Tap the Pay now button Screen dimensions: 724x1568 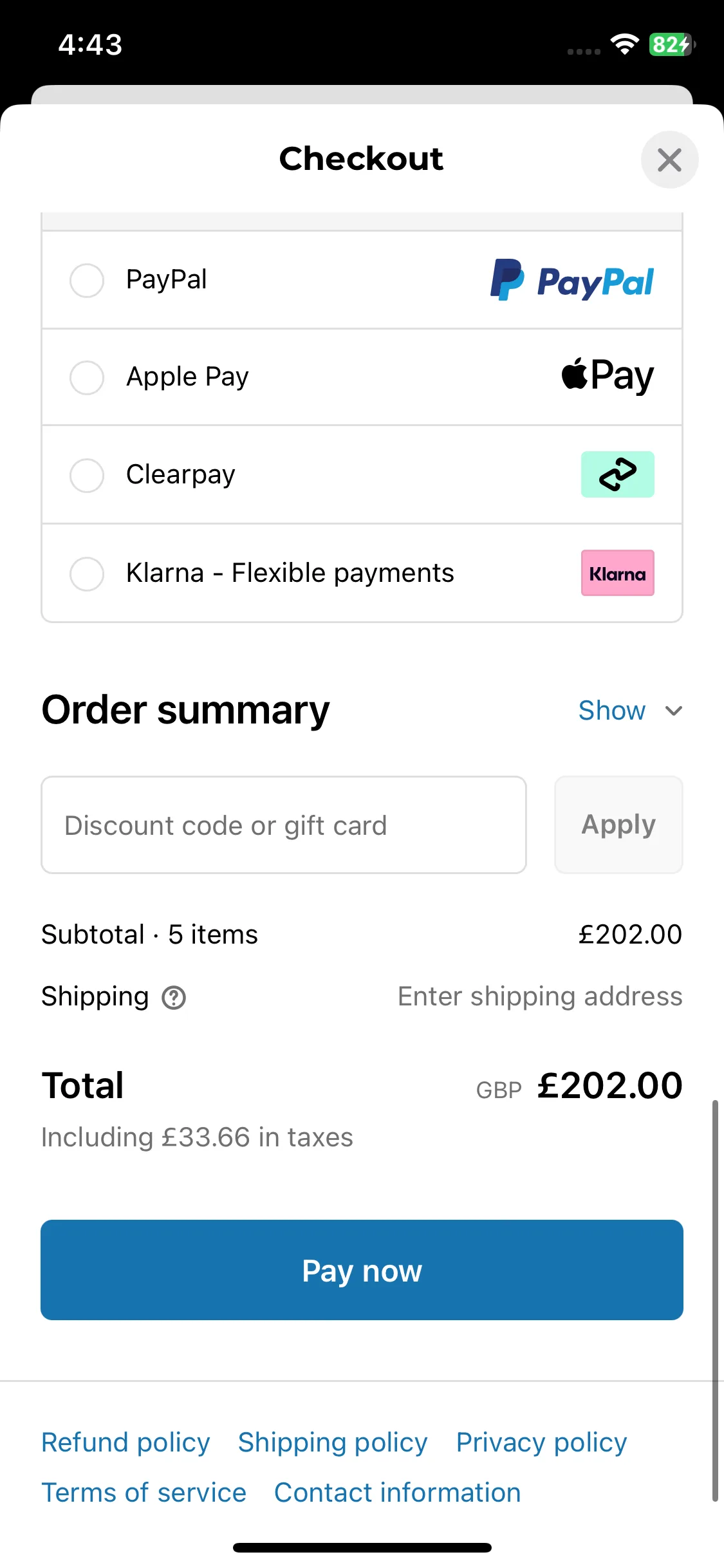[362, 1270]
